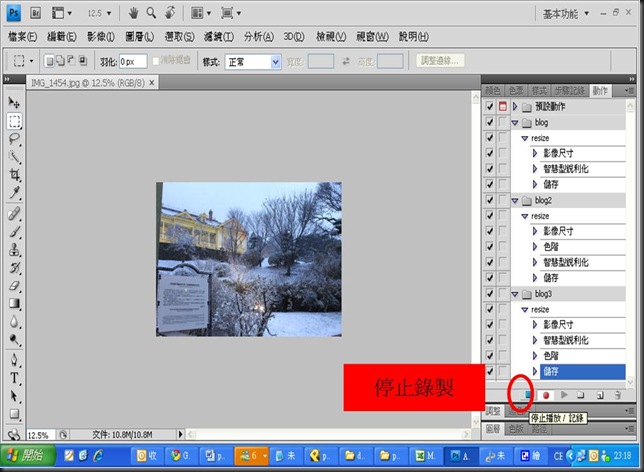
Task: Select the Path Selection tool
Action: point(14,396)
